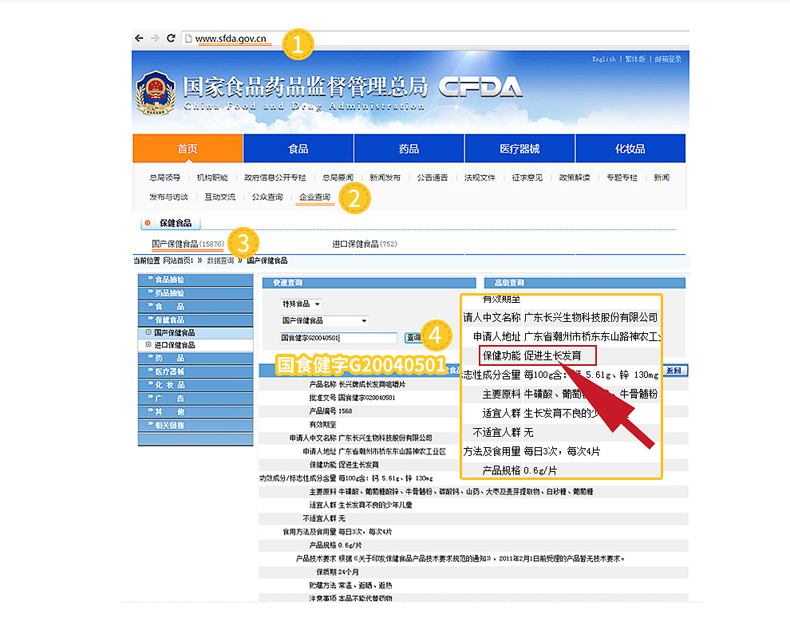Image resolution: width=790 pixels, height=640 pixels.
Task: Click the 国食健字 approval number input field
Action: 338,338
